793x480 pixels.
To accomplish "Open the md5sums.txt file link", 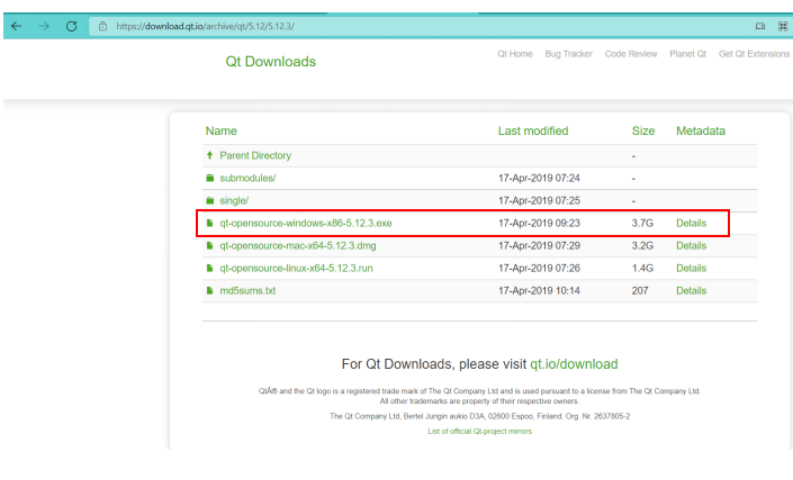I will (x=248, y=291).
